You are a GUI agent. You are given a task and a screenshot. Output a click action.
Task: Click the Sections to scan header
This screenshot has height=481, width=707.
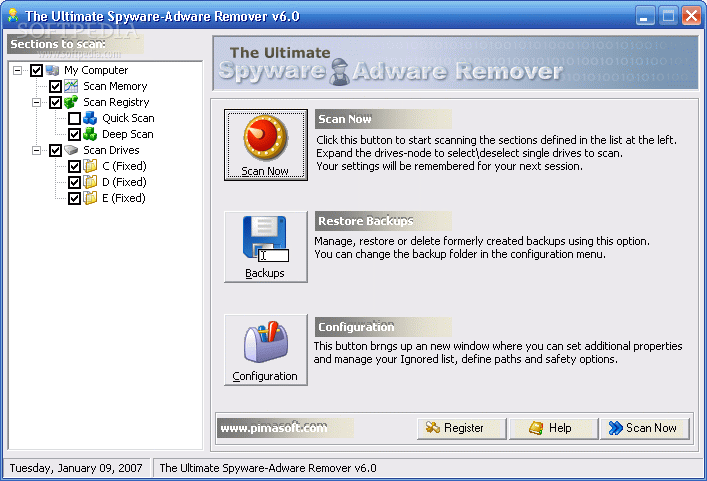(x=58, y=44)
